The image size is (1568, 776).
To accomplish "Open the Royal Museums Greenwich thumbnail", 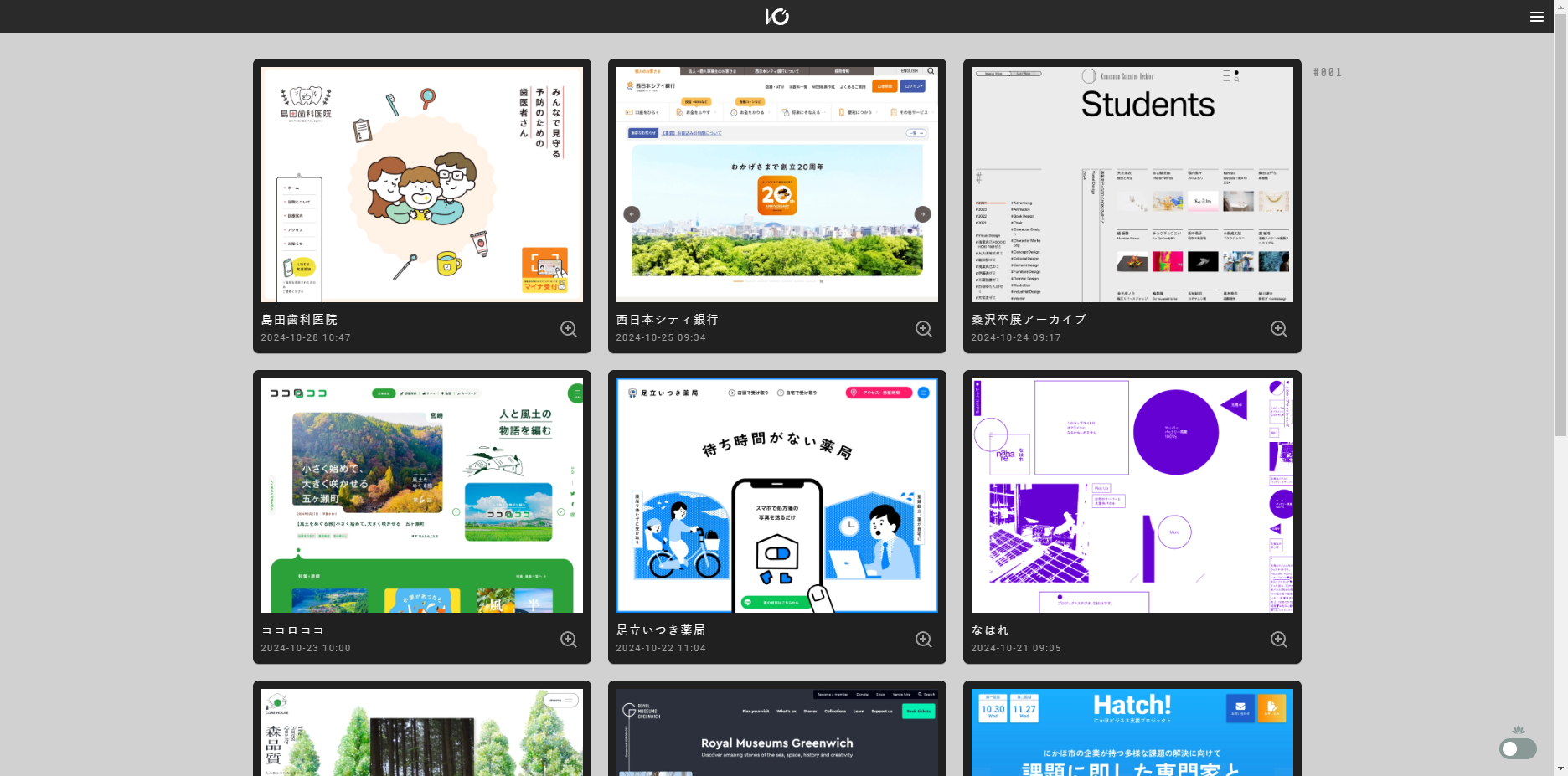I will tap(777, 732).
